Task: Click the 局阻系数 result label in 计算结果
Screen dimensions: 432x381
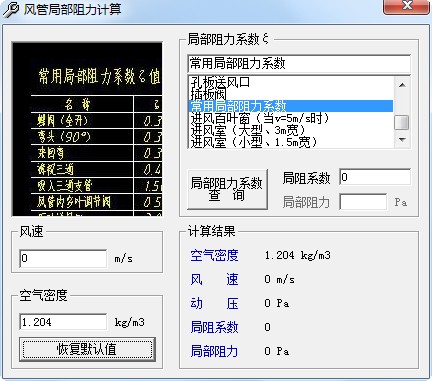Action: [x=214, y=327]
